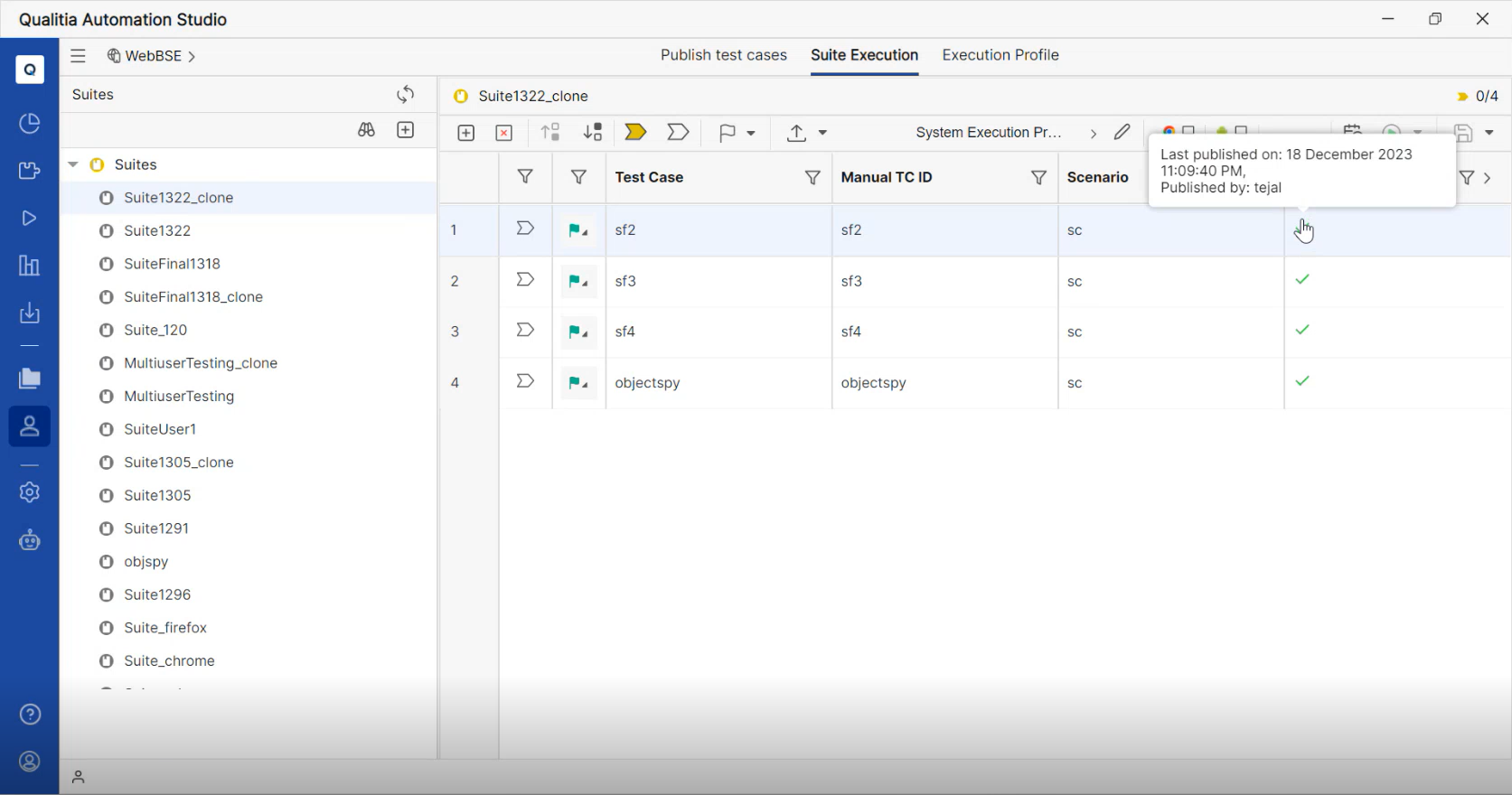This screenshot has height=795, width=1512.
Task: Open the robot icon in left sidebar
Action: 30,540
